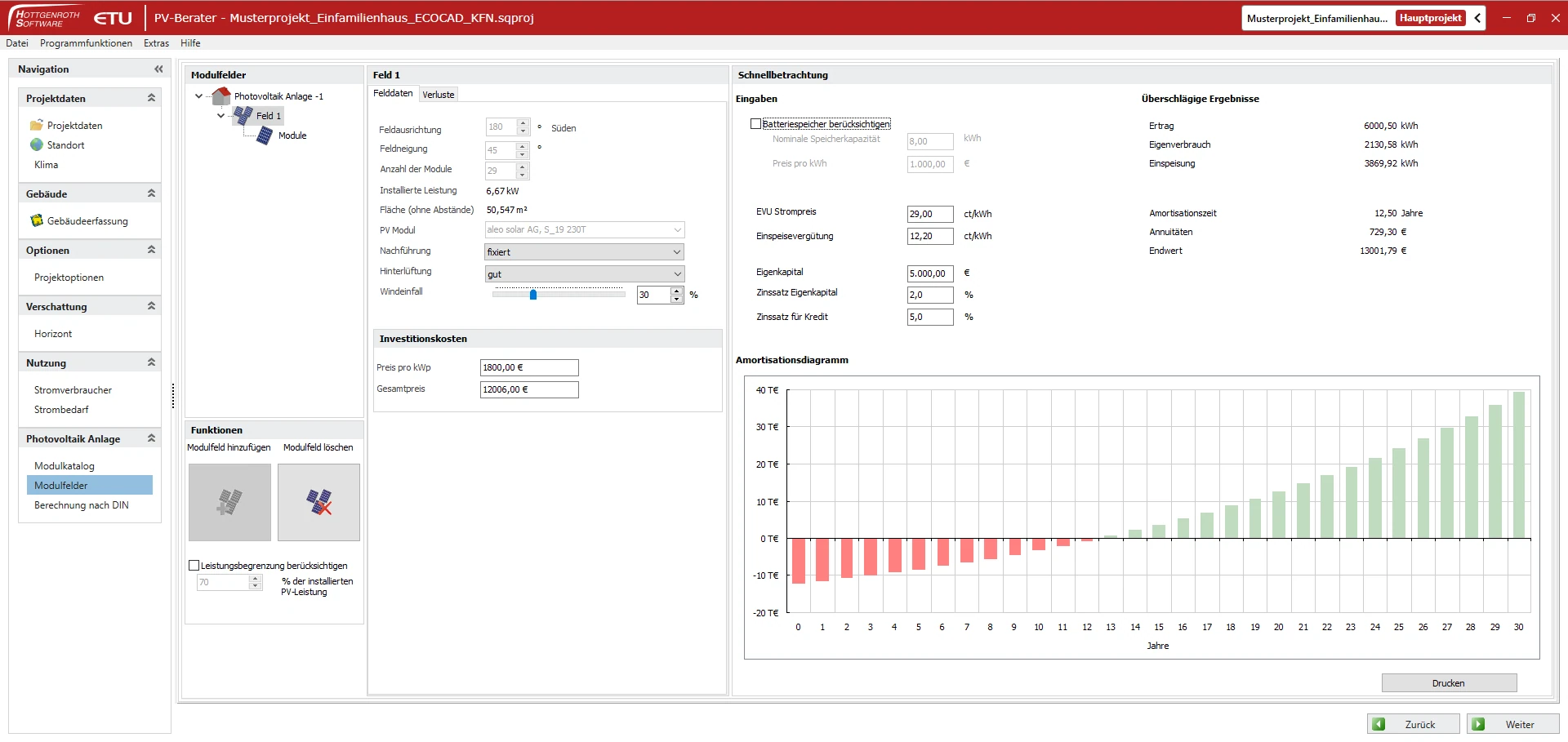Open the Hilfe menu
Image resolution: width=1568 pixels, height=742 pixels.
click(190, 43)
